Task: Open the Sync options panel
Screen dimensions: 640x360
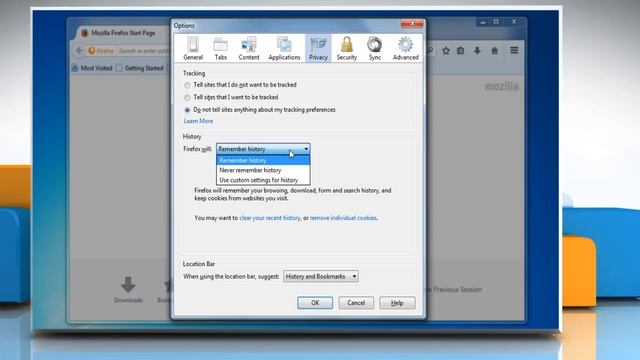Action: (374, 49)
